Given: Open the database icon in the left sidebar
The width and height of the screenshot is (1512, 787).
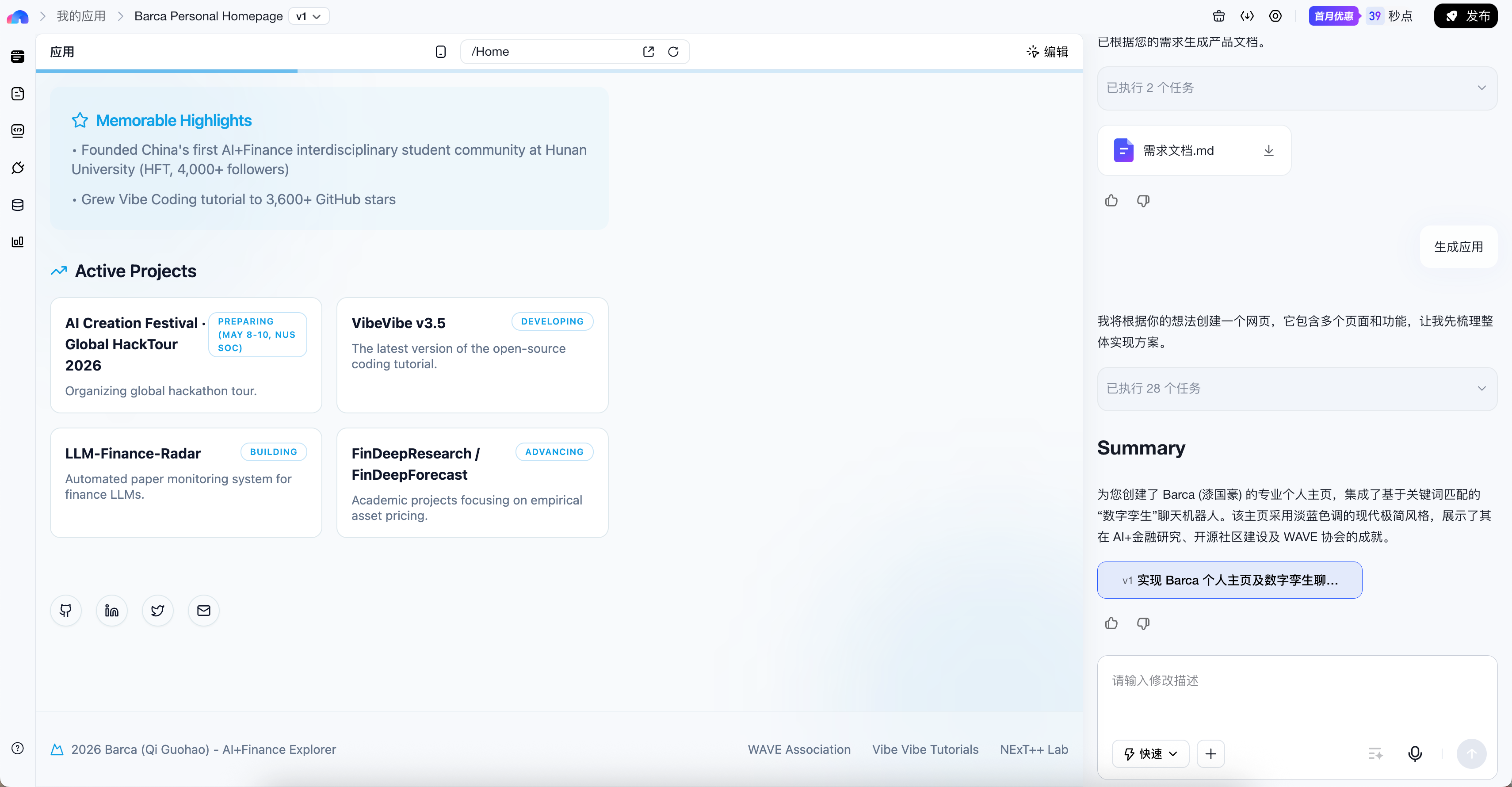Looking at the screenshot, I should point(18,206).
